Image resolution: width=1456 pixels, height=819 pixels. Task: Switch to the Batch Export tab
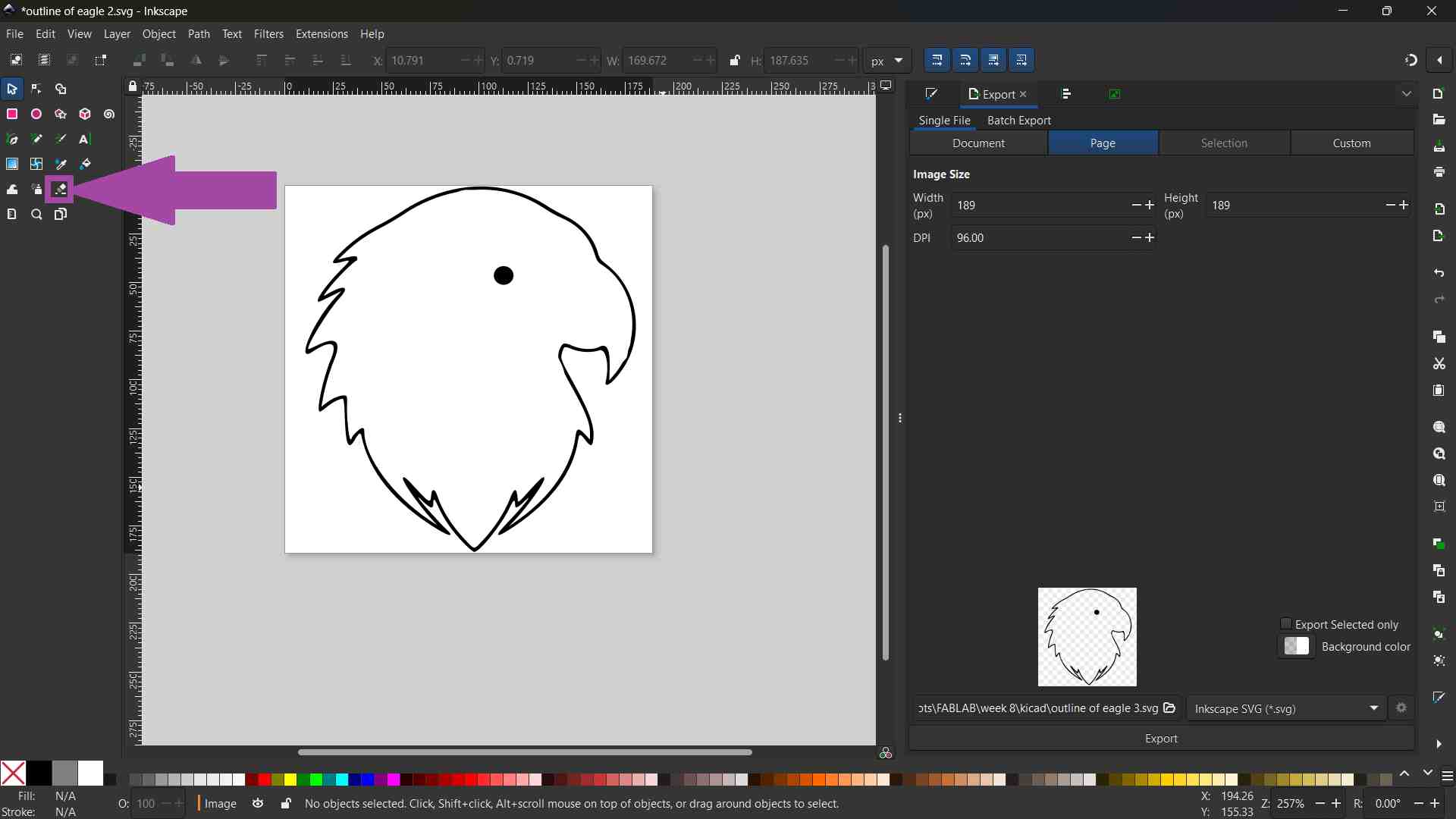click(x=1018, y=121)
